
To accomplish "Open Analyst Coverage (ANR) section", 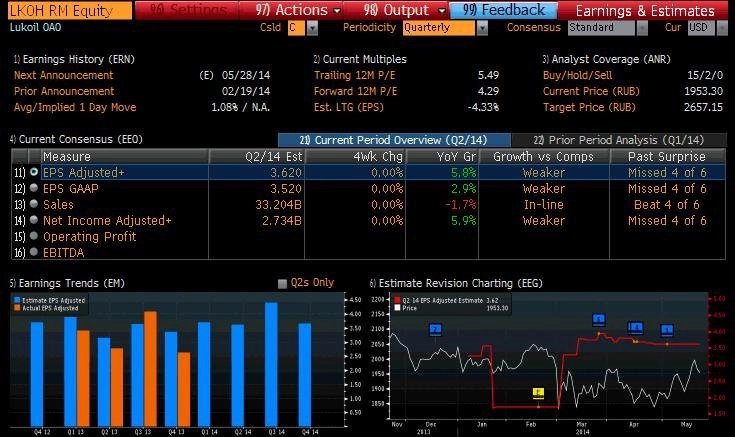I will [607, 59].
